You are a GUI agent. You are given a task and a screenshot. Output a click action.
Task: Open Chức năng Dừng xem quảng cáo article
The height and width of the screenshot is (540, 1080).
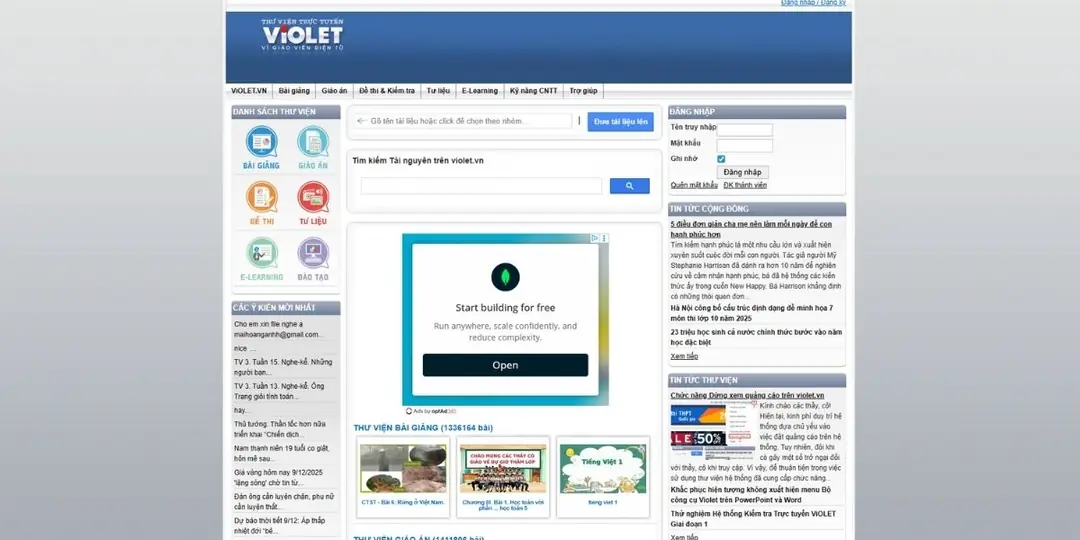click(747, 395)
